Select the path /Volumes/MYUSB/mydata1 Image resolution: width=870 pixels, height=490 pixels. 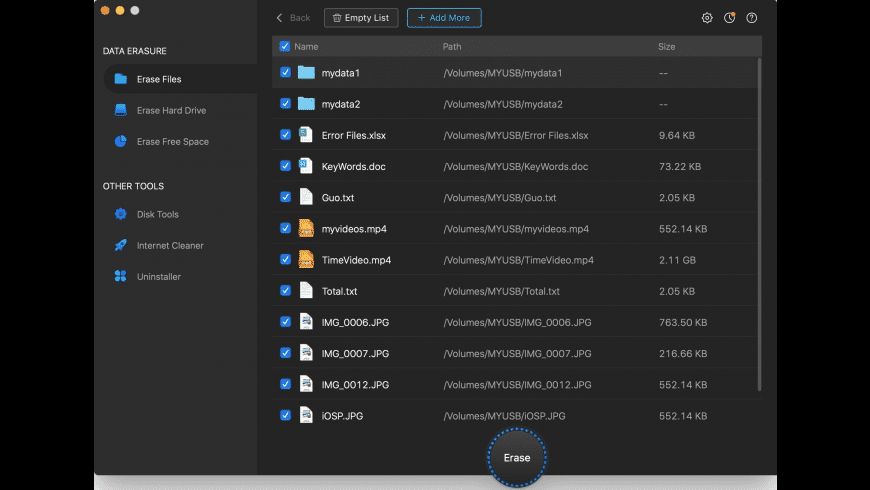(503, 73)
